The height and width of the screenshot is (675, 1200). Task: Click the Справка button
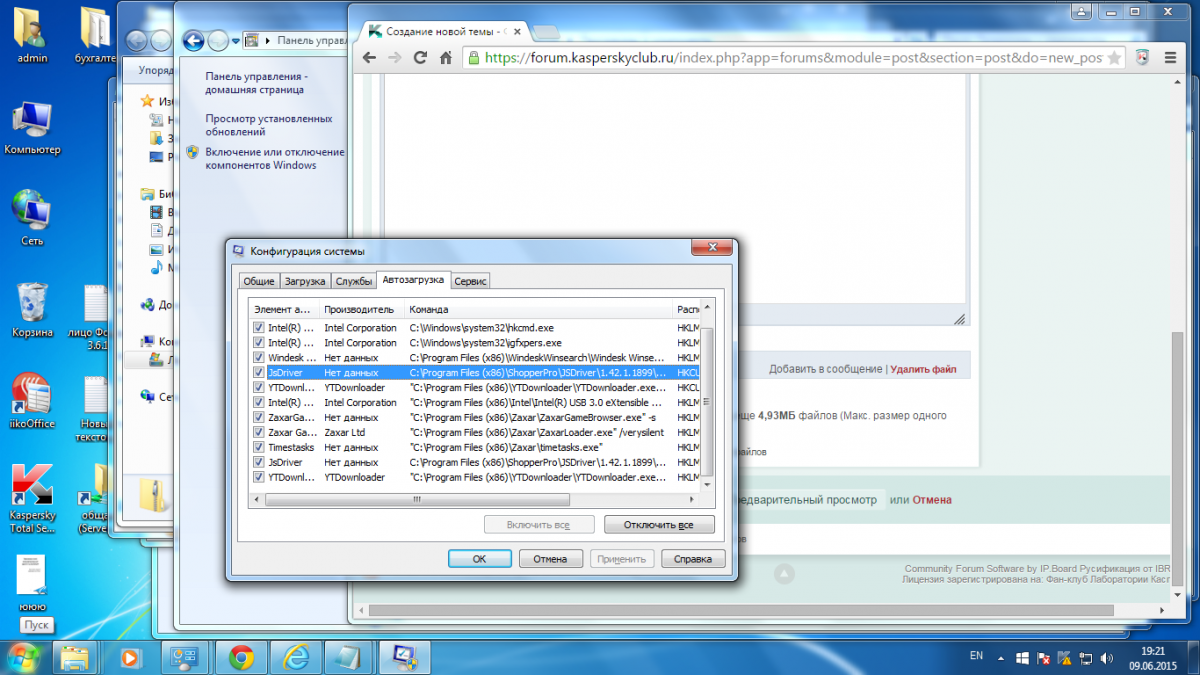click(693, 559)
